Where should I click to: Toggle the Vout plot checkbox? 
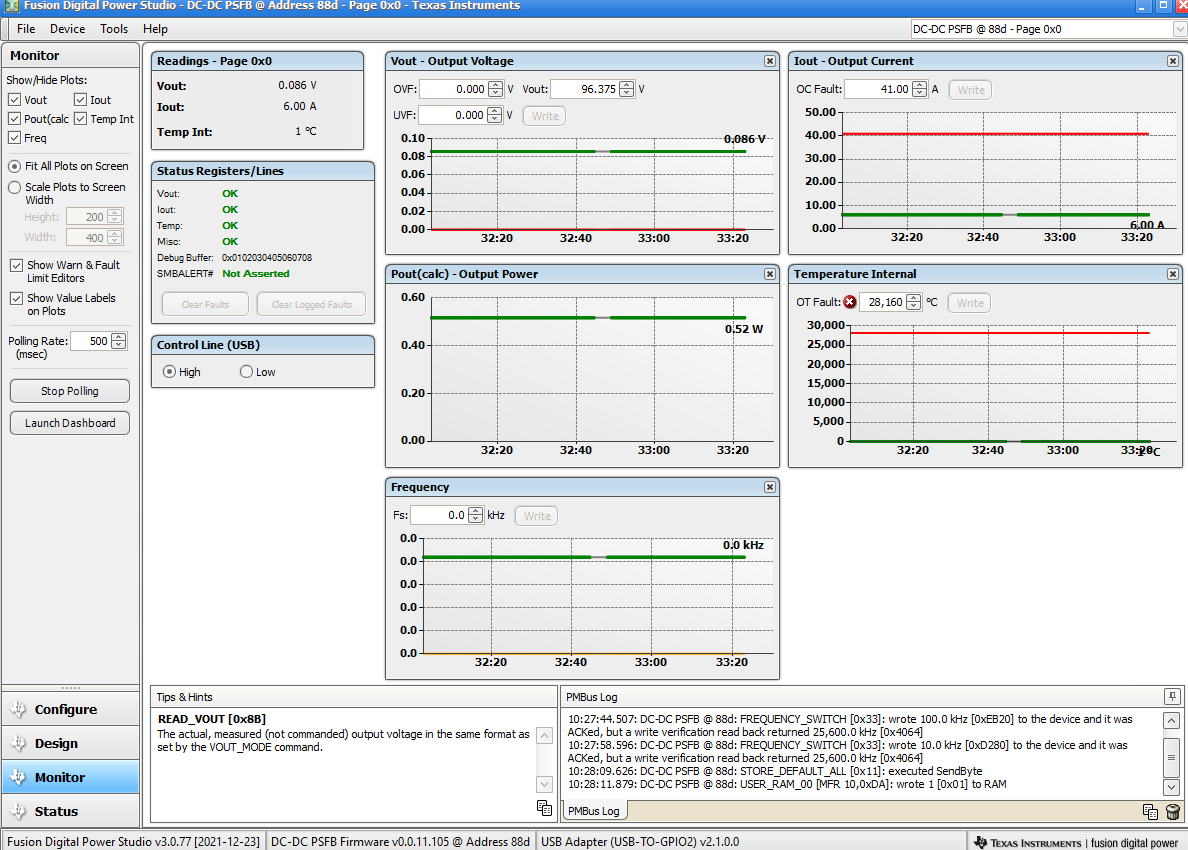click(x=14, y=99)
